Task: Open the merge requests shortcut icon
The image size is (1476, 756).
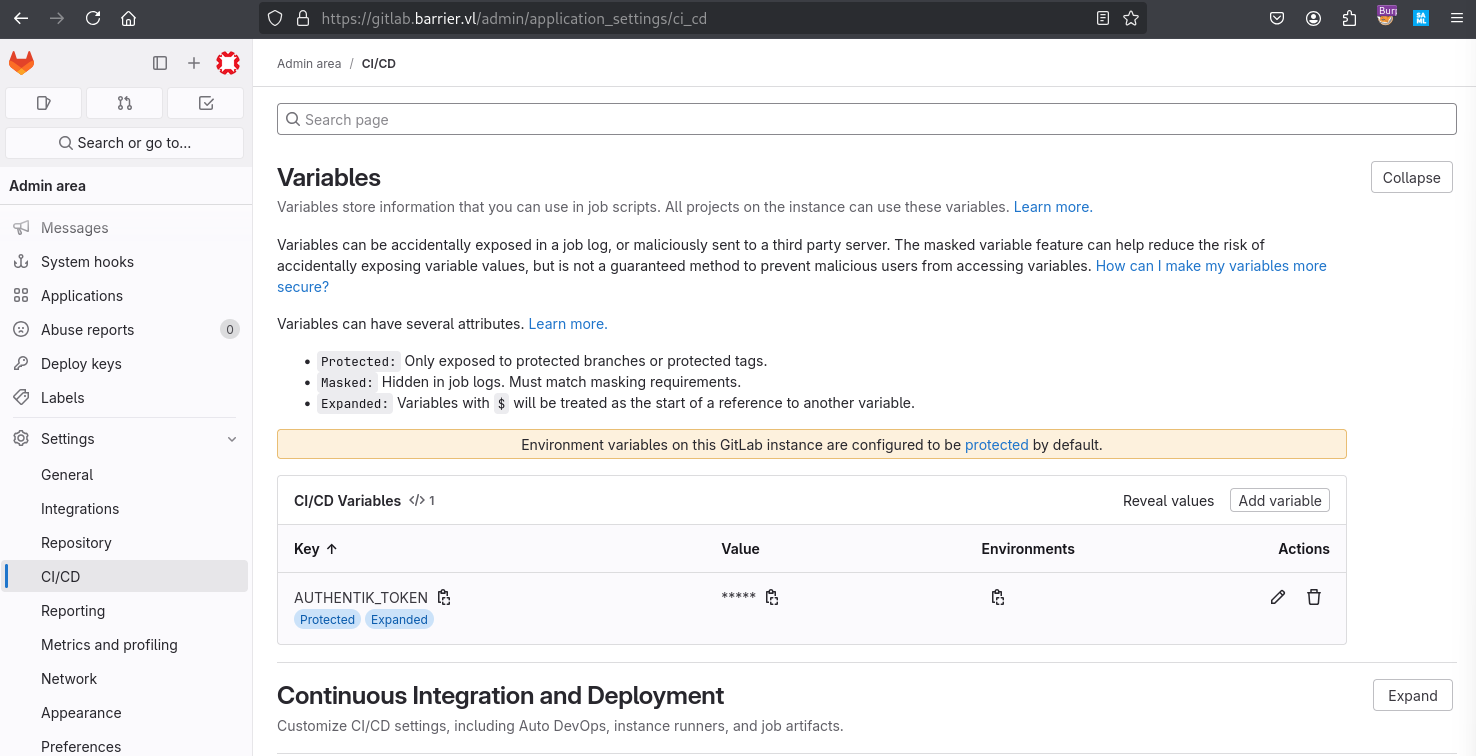Action: [x=124, y=103]
